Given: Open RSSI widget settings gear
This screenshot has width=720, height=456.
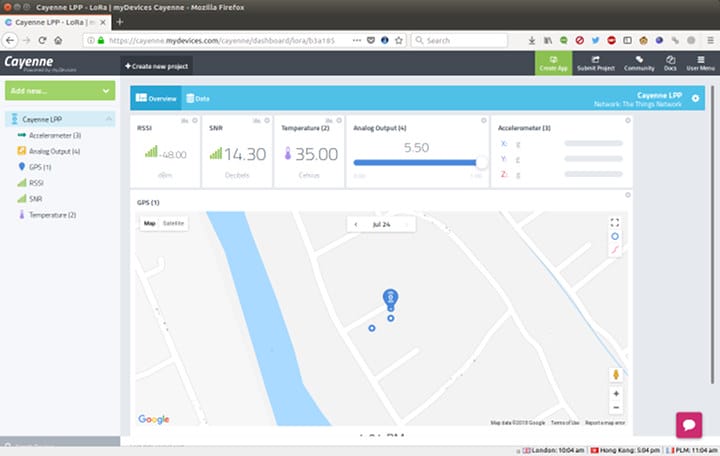Looking at the screenshot, I should (195, 120).
